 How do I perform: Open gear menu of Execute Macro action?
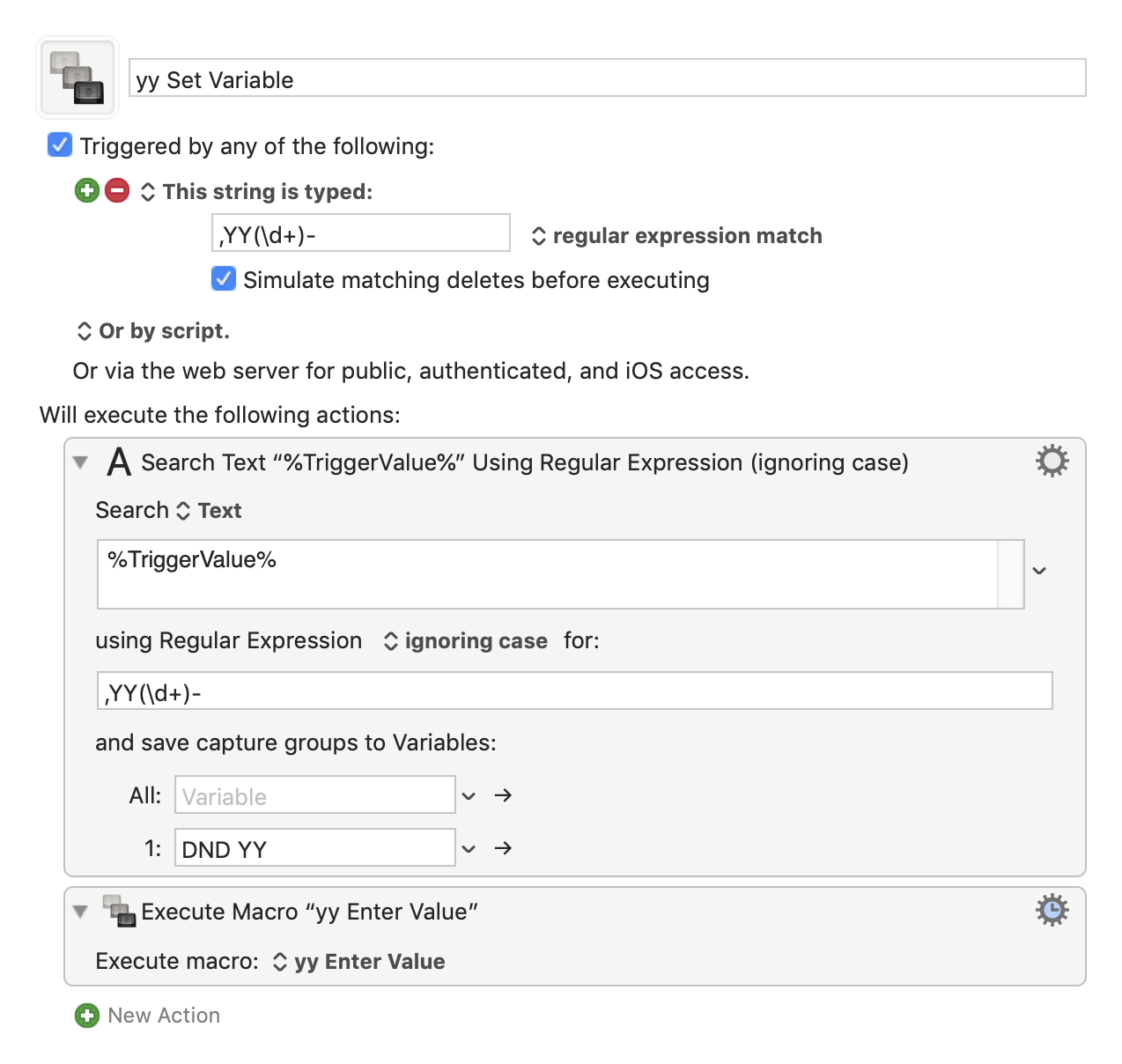[x=1052, y=910]
